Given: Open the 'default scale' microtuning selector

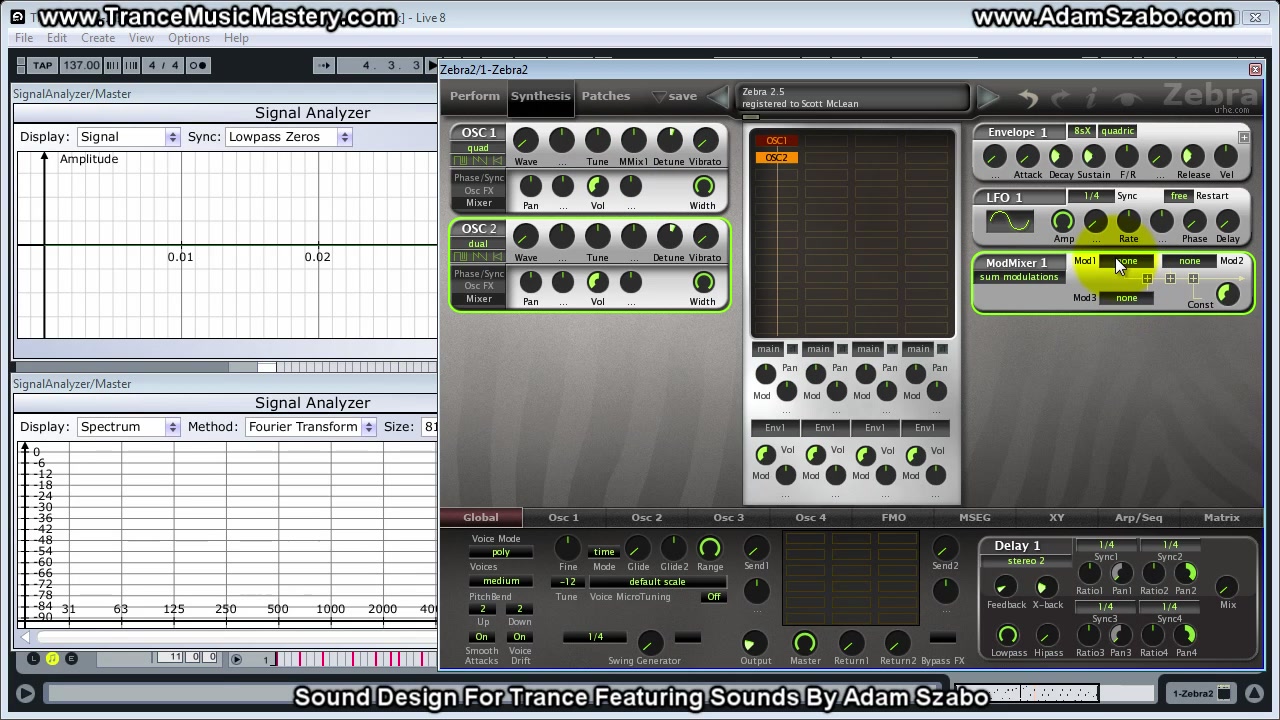Looking at the screenshot, I should tap(657, 582).
